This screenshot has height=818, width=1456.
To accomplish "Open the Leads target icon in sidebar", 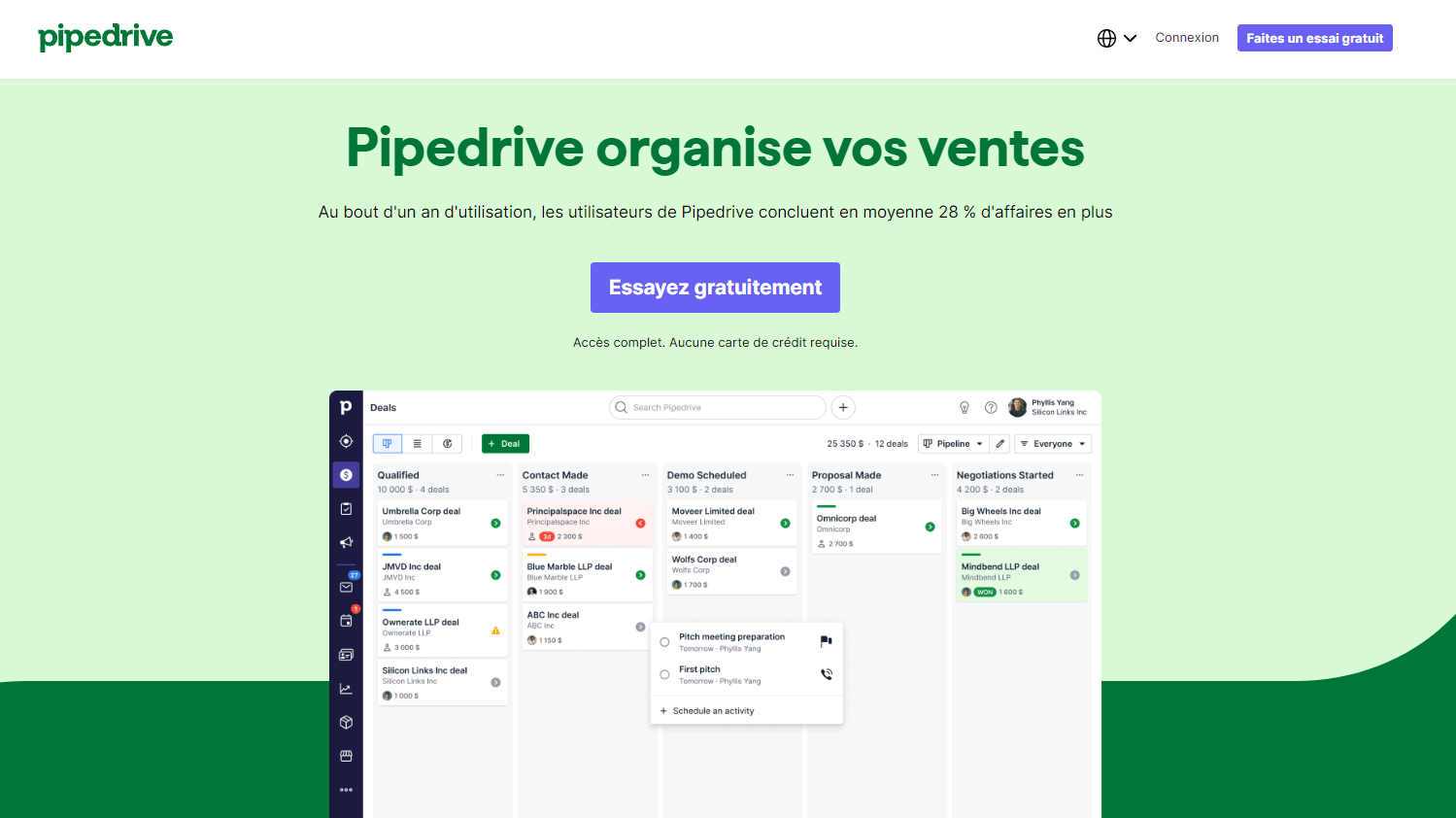I will (x=346, y=441).
